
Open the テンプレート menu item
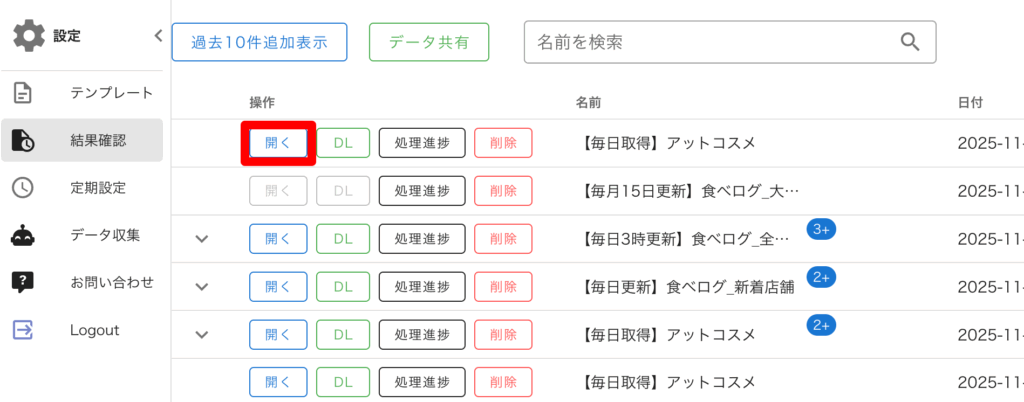(111, 93)
